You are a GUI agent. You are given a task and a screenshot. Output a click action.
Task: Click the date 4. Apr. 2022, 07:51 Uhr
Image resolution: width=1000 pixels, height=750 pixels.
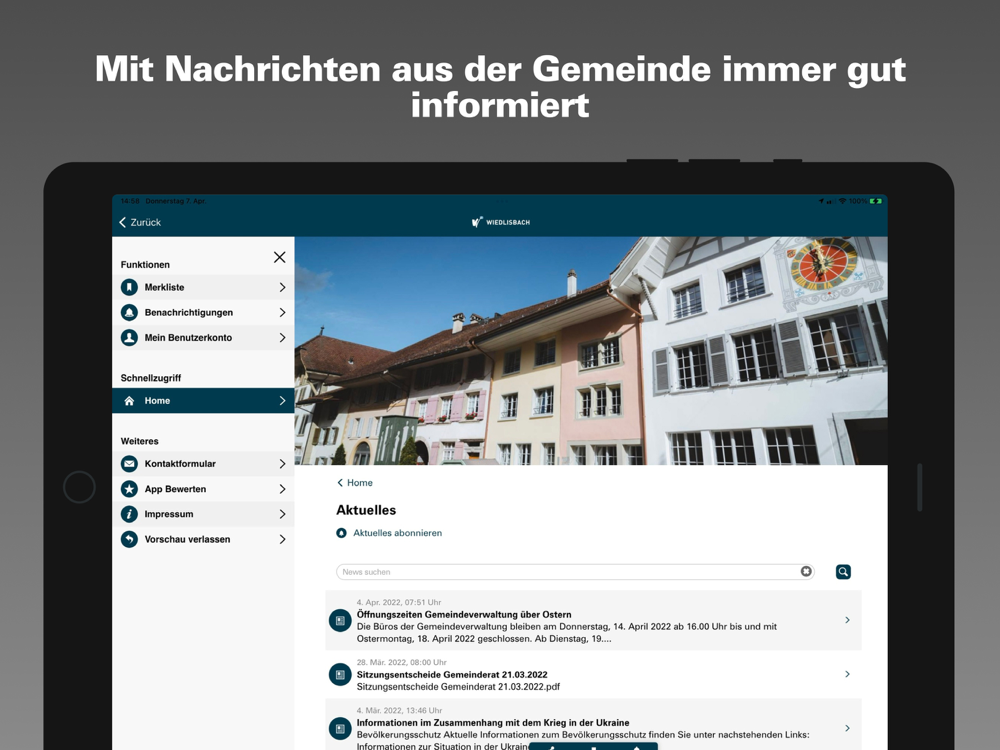[x=399, y=602]
